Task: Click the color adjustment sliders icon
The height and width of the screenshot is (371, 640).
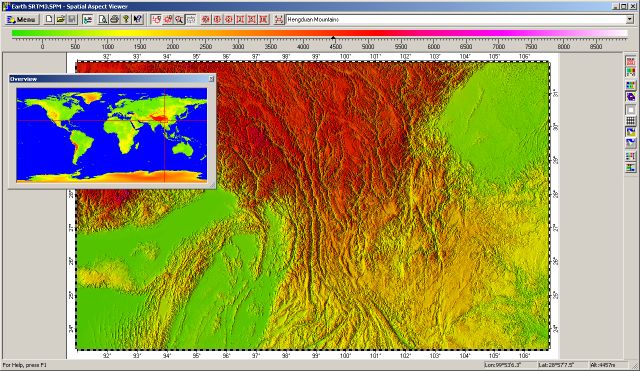Action: tap(631, 156)
